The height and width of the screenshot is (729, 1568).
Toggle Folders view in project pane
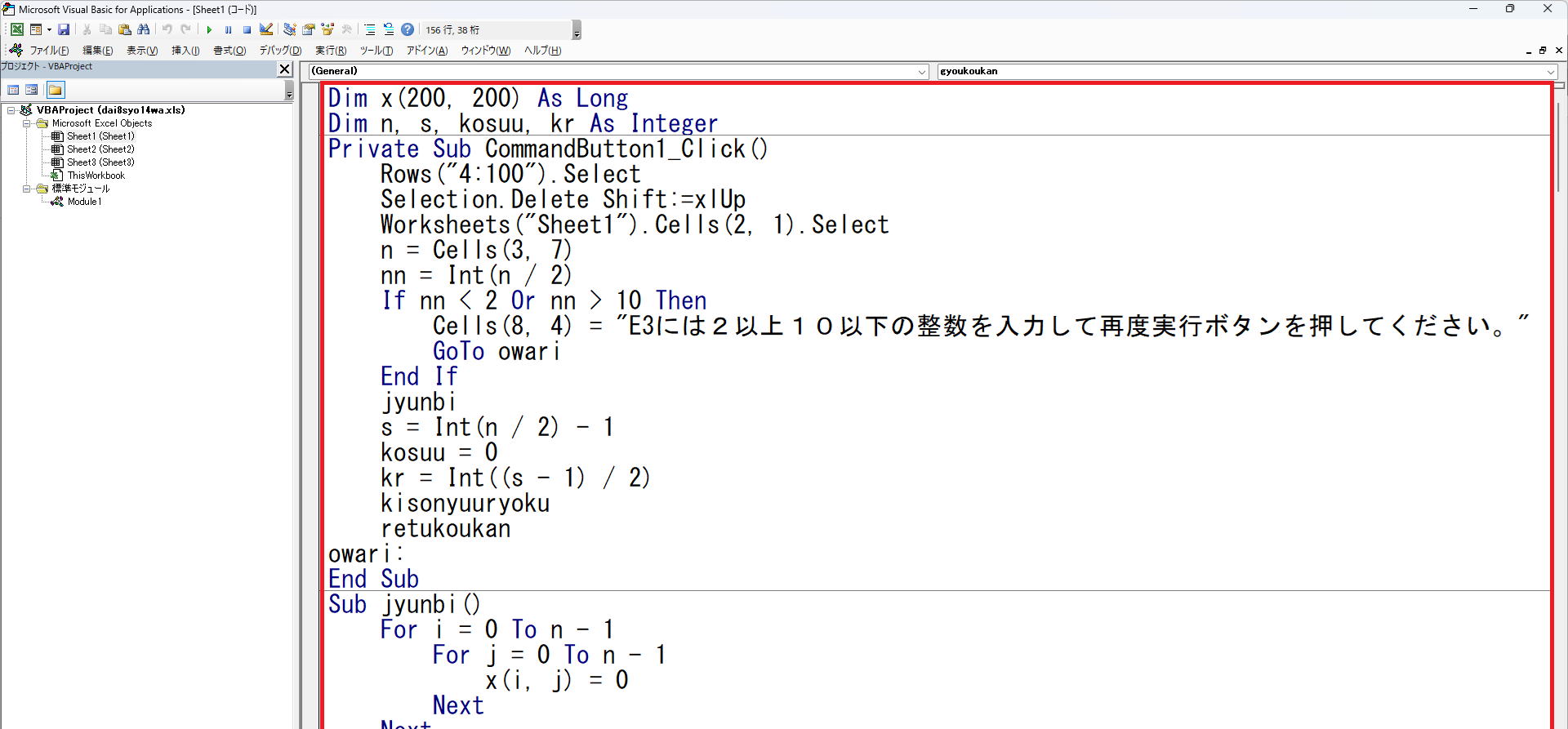tap(55, 90)
